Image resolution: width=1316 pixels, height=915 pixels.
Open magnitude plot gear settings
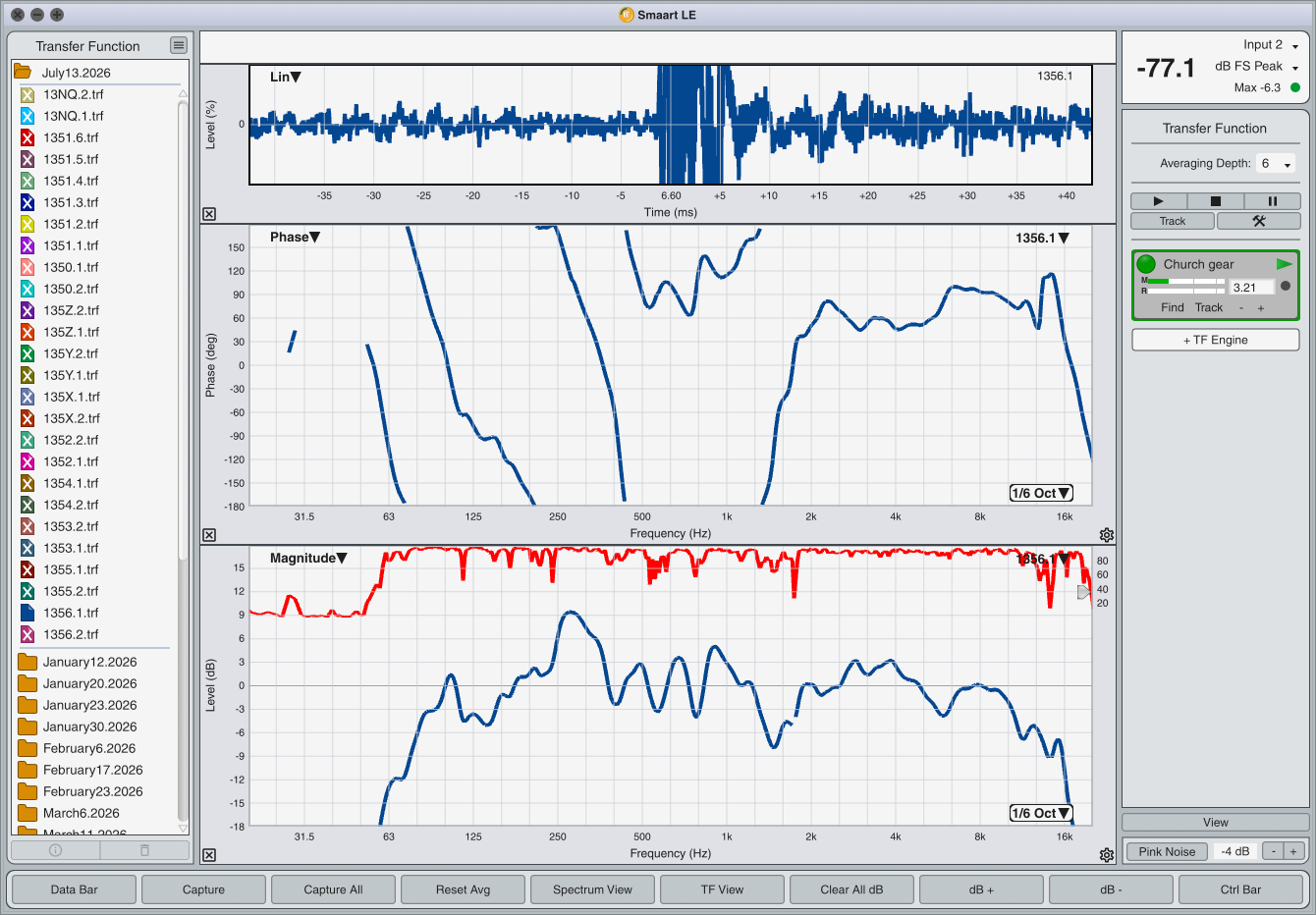pos(1107,855)
